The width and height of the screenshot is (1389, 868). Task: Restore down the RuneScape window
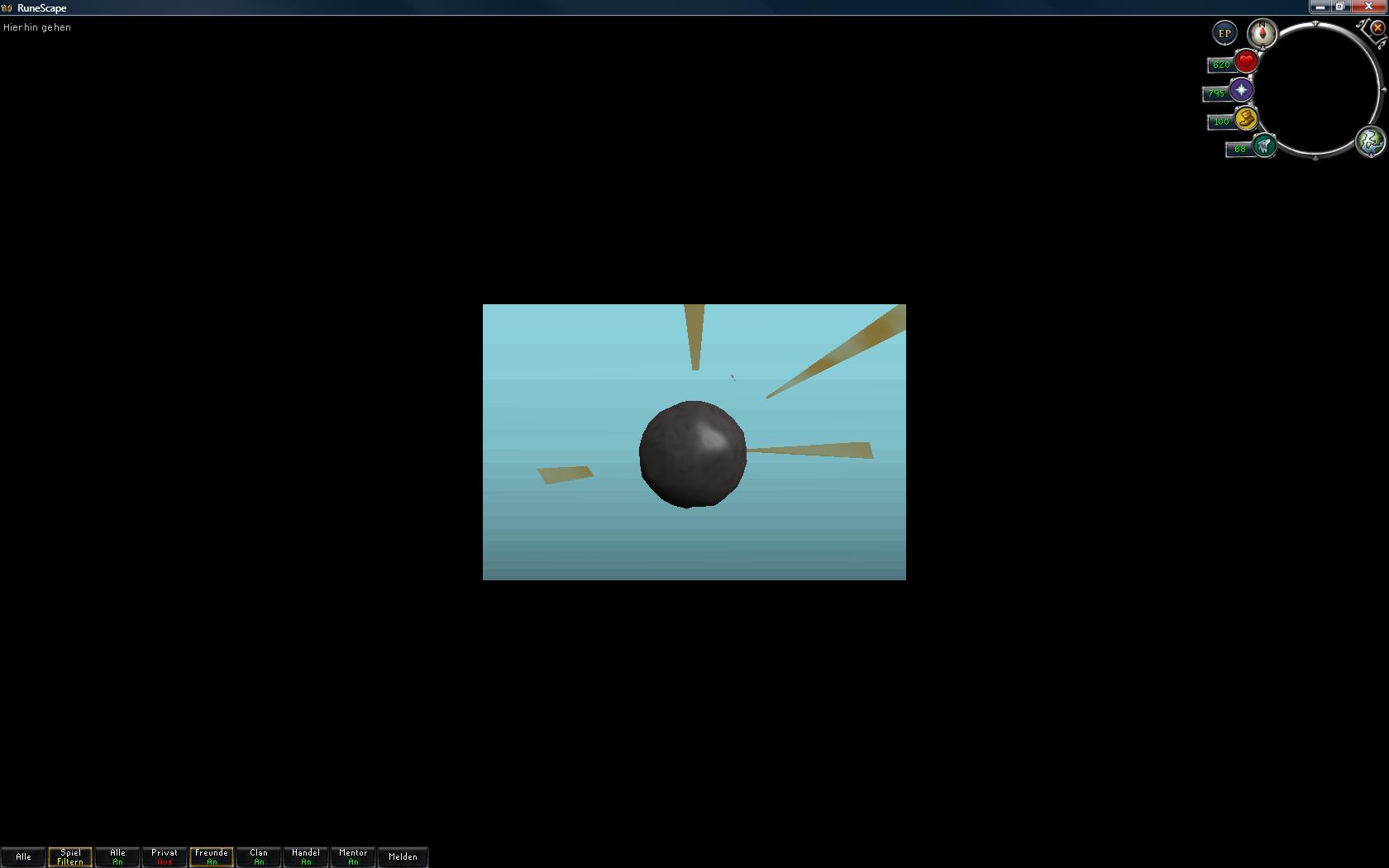[x=1340, y=7]
